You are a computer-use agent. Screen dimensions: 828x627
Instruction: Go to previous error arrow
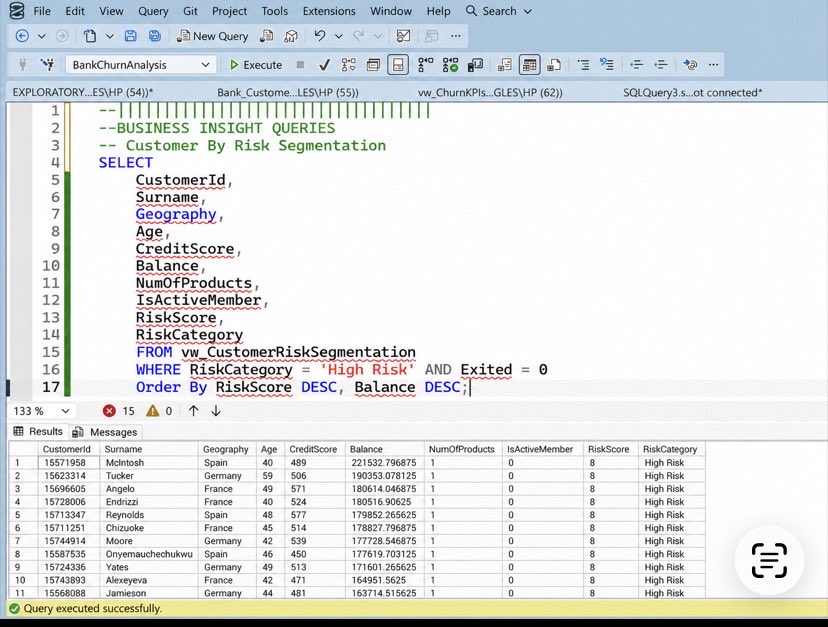(x=194, y=411)
